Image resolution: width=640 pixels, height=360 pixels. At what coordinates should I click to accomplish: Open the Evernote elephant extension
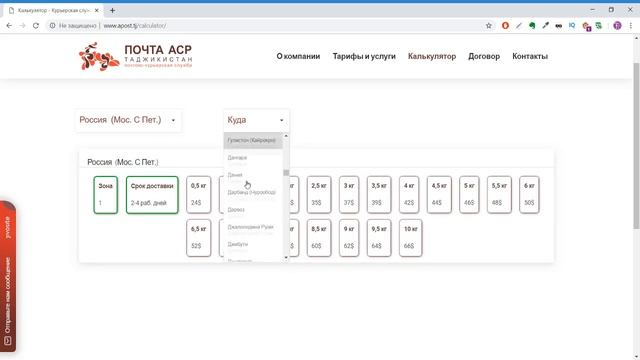click(x=532, y=25)
